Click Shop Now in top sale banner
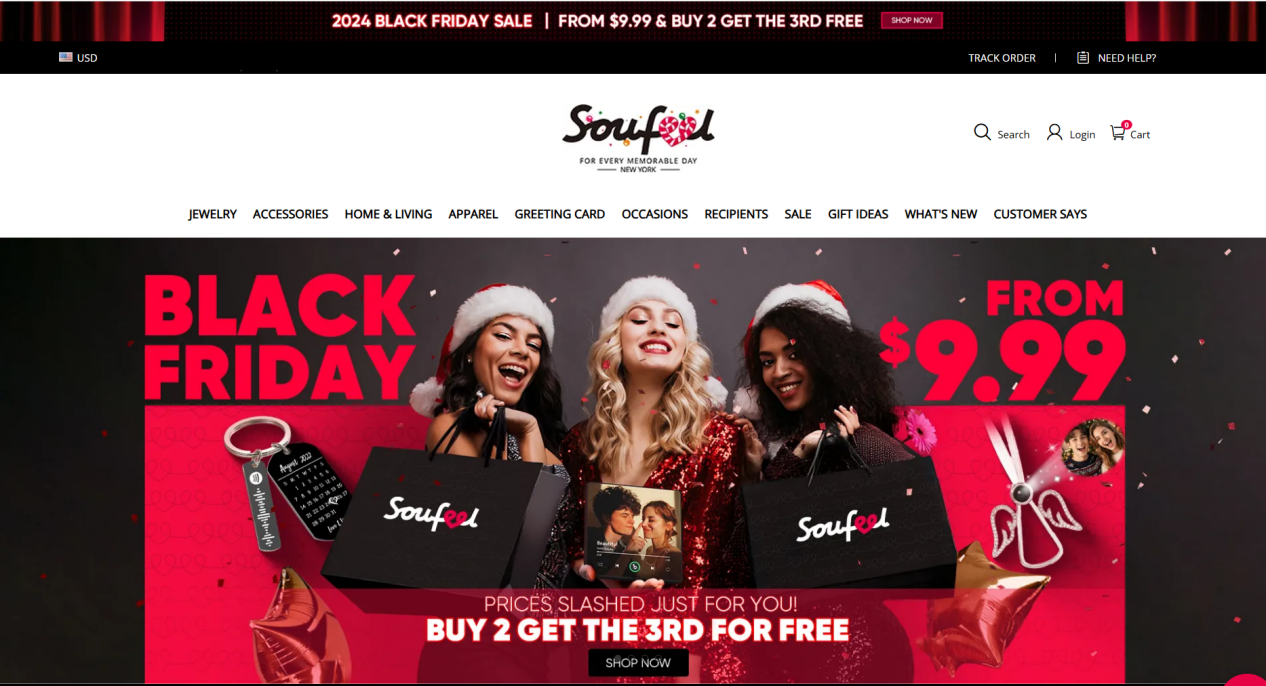Image resolution: width=1266 pixels, height=686 pixels. [x=912, y=20]
